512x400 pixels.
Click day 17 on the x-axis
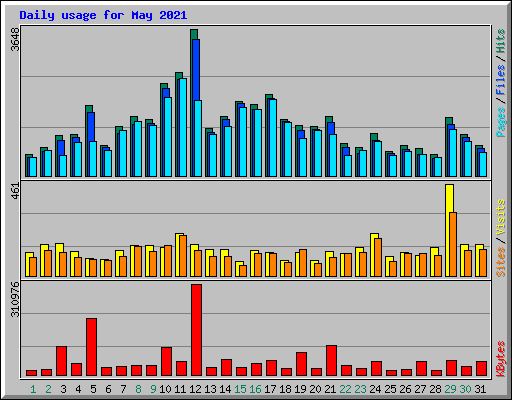pyautogui.click(x=270, y=389)
